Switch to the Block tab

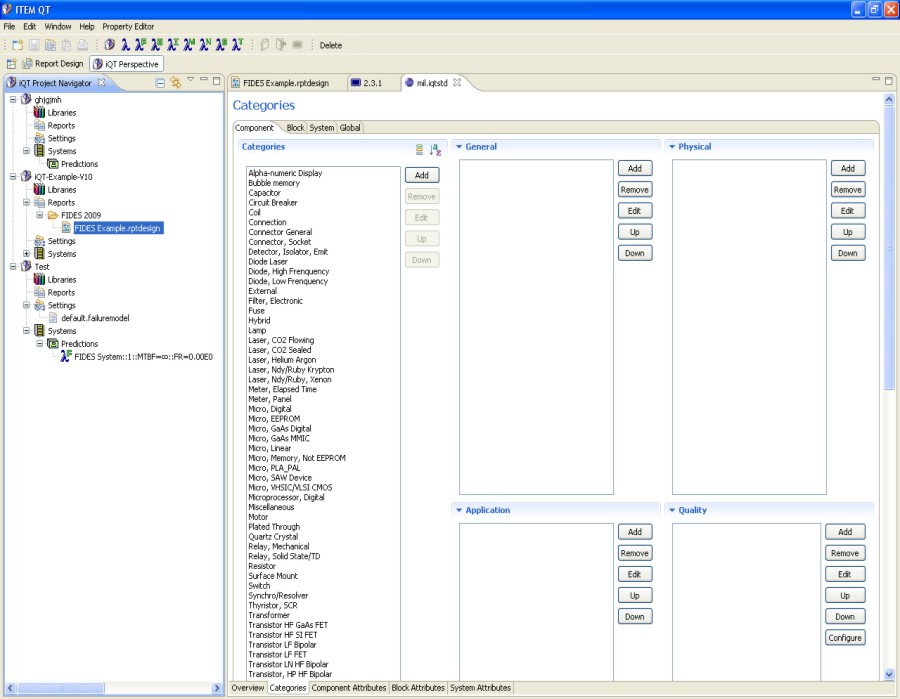(295, 128)
